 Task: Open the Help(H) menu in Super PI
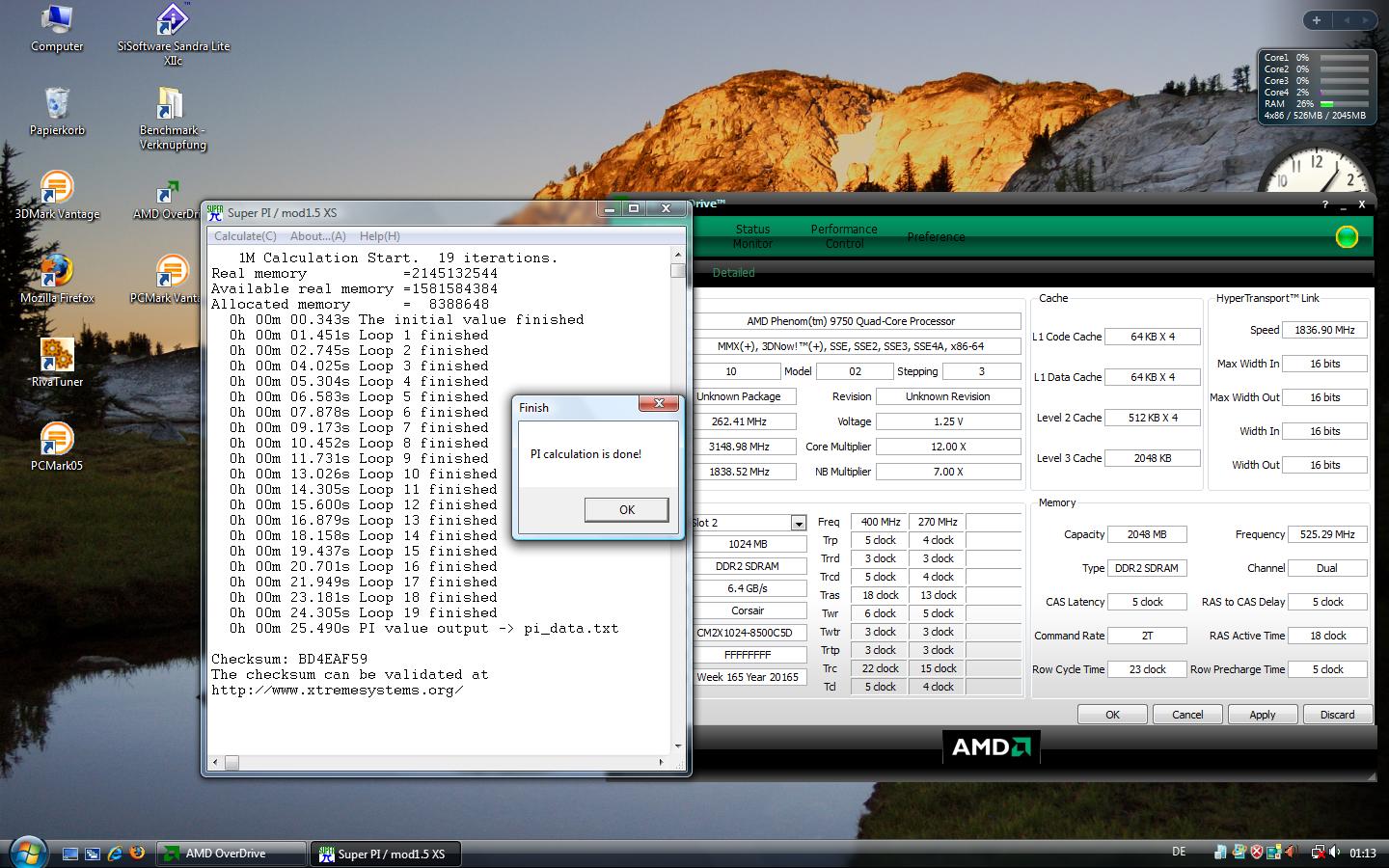[x=379, y=236]
